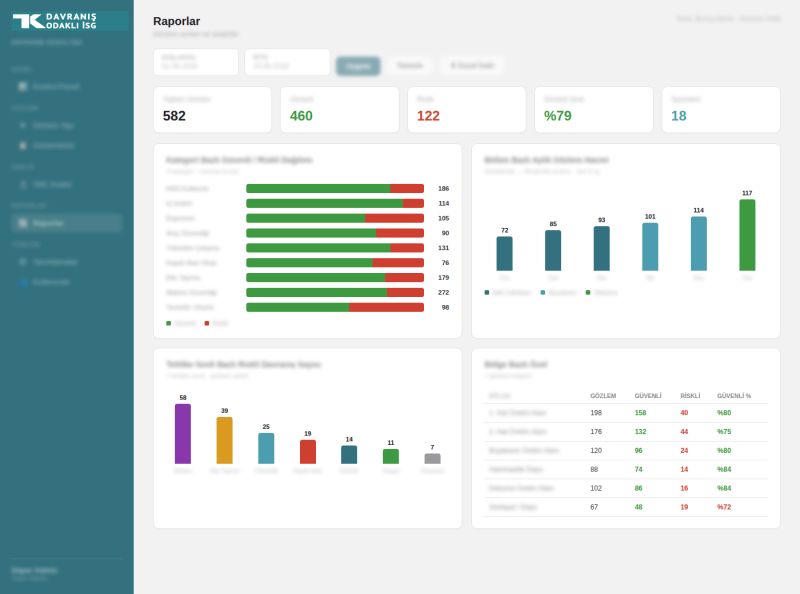Click the green column labeled 11
Image resolution: width=800 pixels, height=594 pixels.
click(x=391, y=456)
